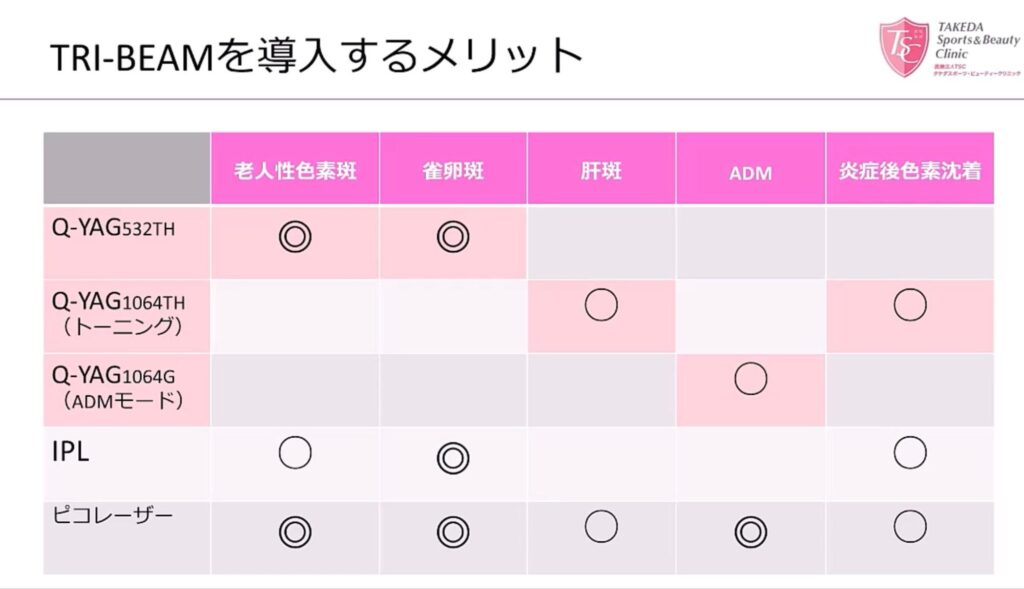Viewport: 1024px width, 589px height.
Task: Click double circle for ピコレーザー ADM
Action: [751, 532]
